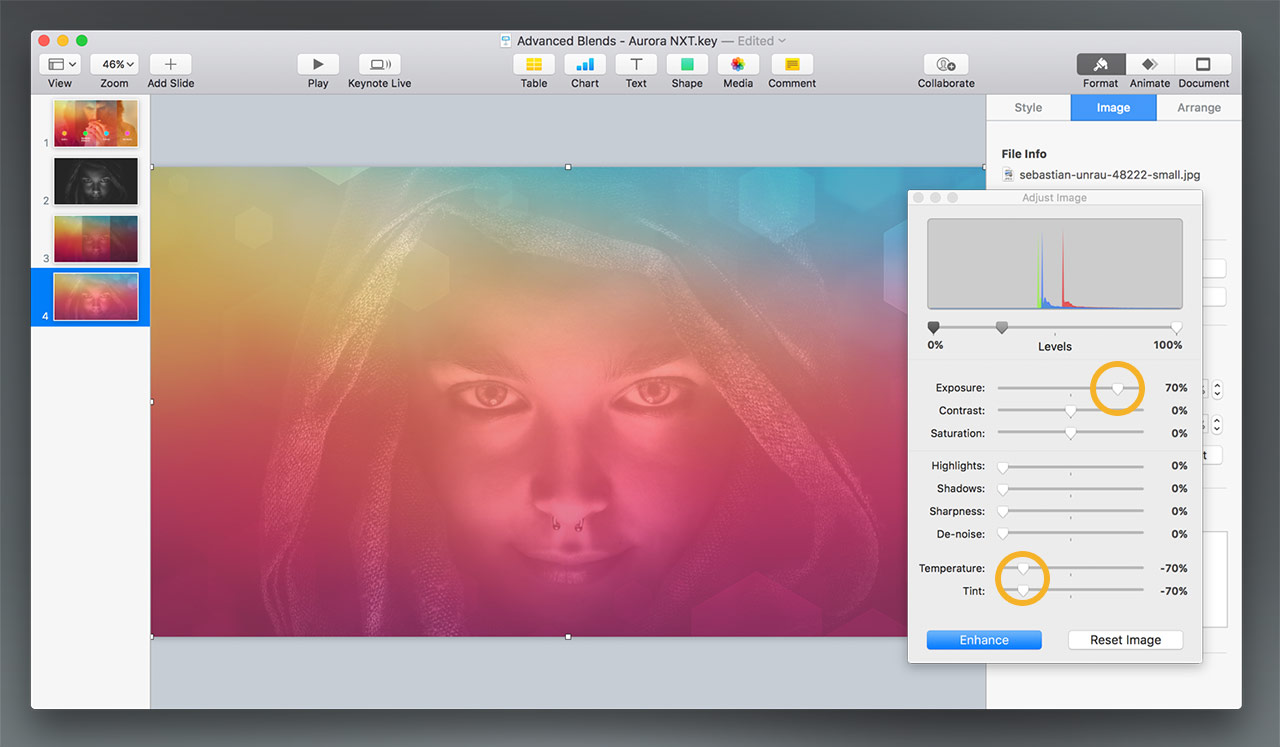Click the Play slideshow icon
The image size is (1280, 747).
pos(318,64)
